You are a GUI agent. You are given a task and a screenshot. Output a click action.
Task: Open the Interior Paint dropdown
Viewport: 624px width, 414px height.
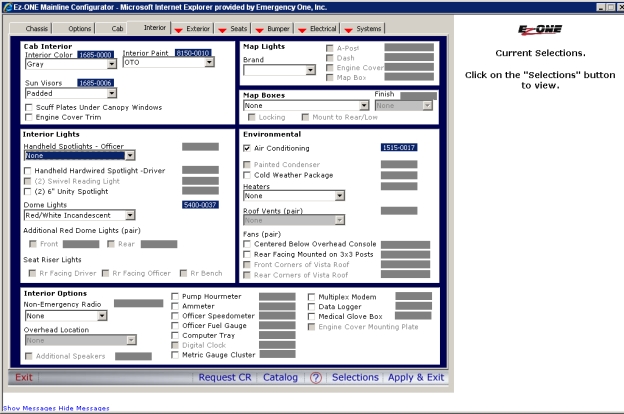(209, 62)
